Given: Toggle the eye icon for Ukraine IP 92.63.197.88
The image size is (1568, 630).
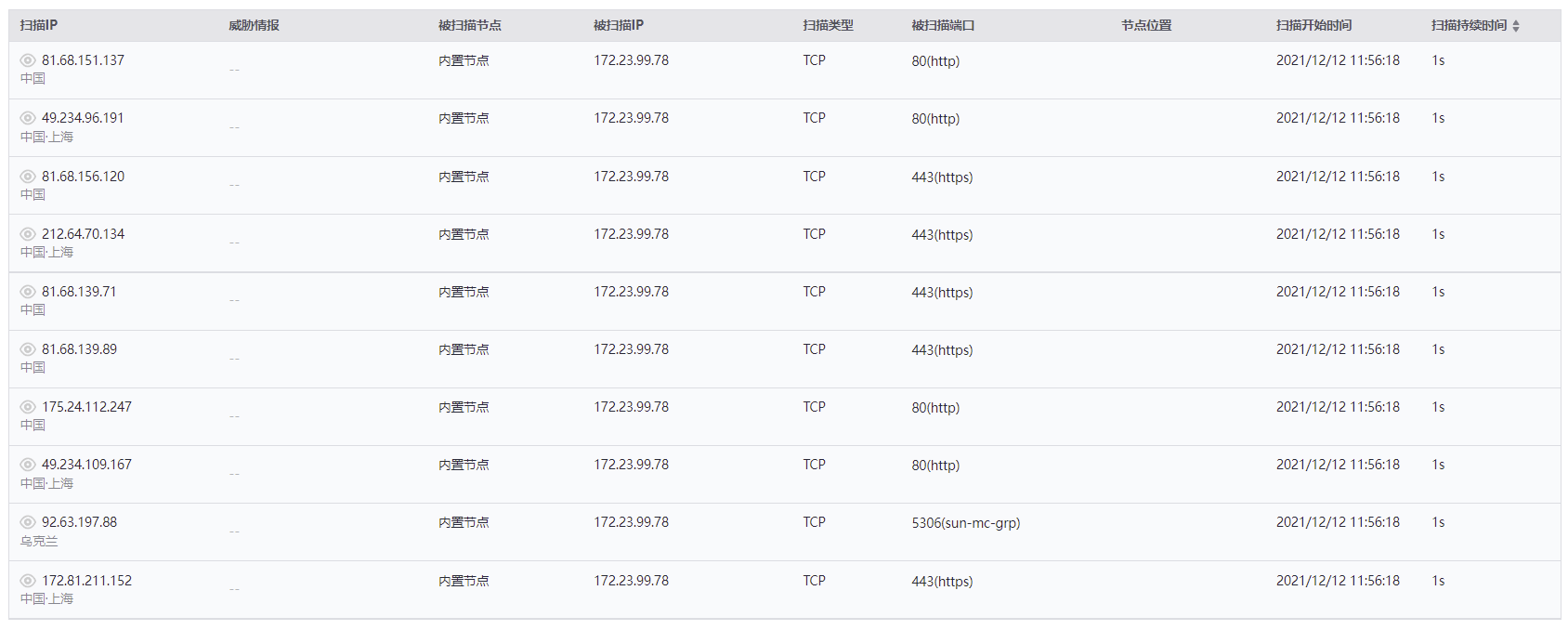Looking at the screenshot, I should [28, 522].
